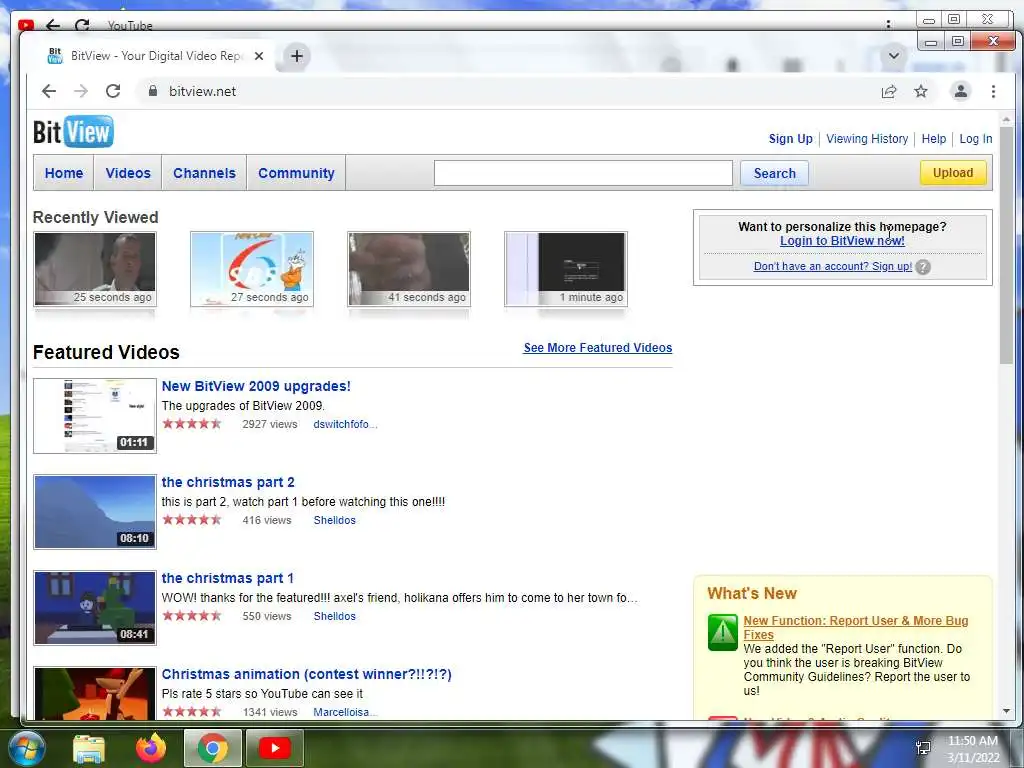Open the Home tab
The height and width of the screenshot is (768, 1024).
click(64, 173)
